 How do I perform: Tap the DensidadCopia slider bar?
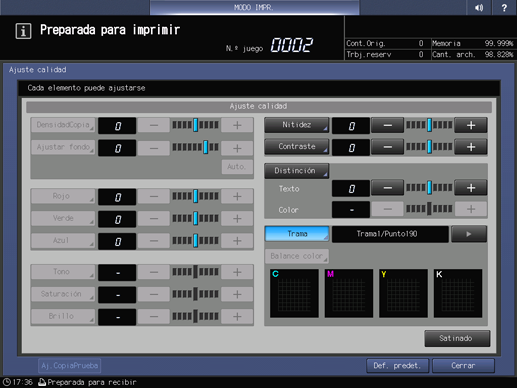coord(196,125)
